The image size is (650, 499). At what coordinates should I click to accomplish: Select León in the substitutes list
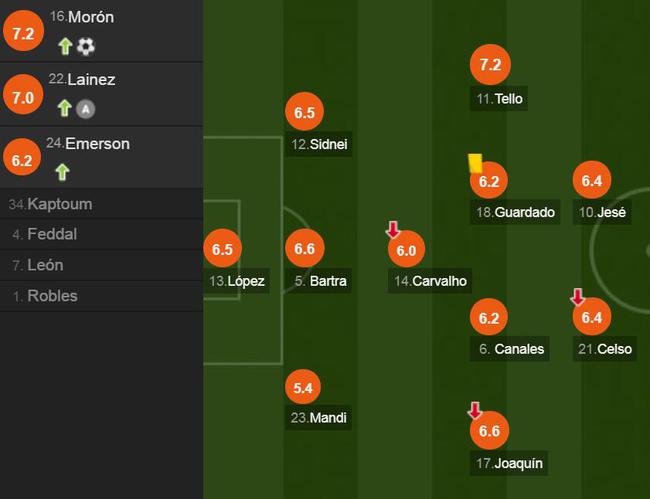[102, 265]
